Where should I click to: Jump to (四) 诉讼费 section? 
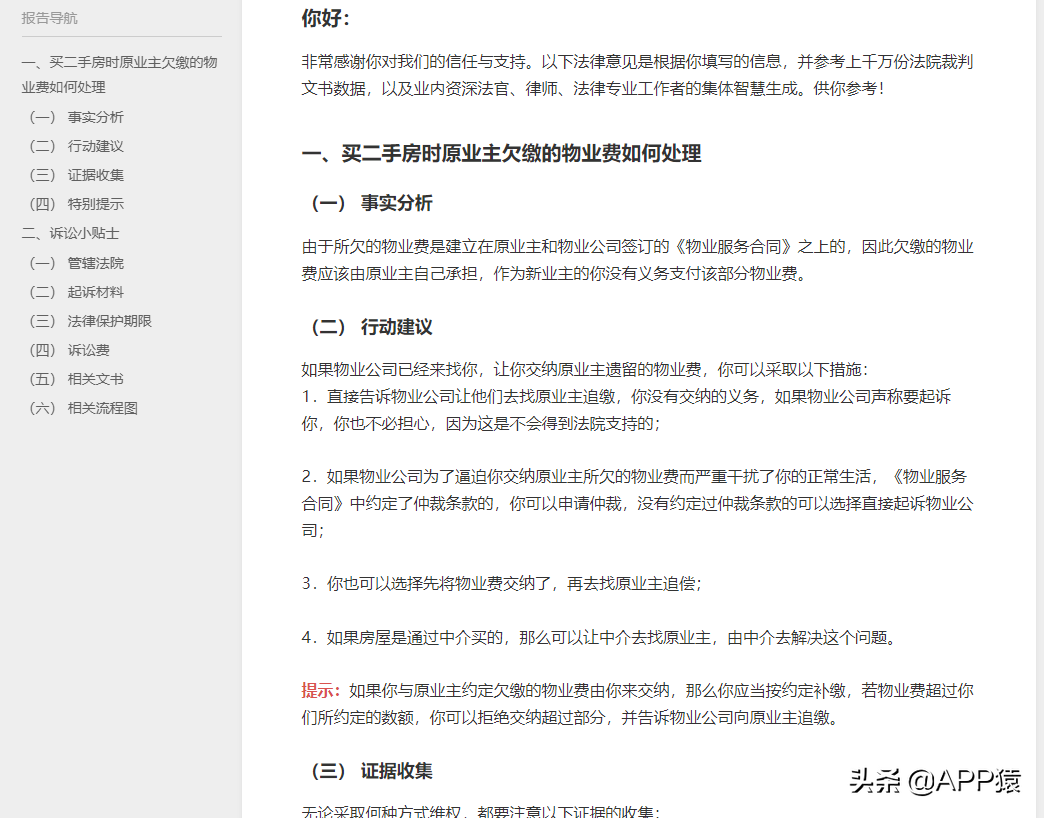69,350
